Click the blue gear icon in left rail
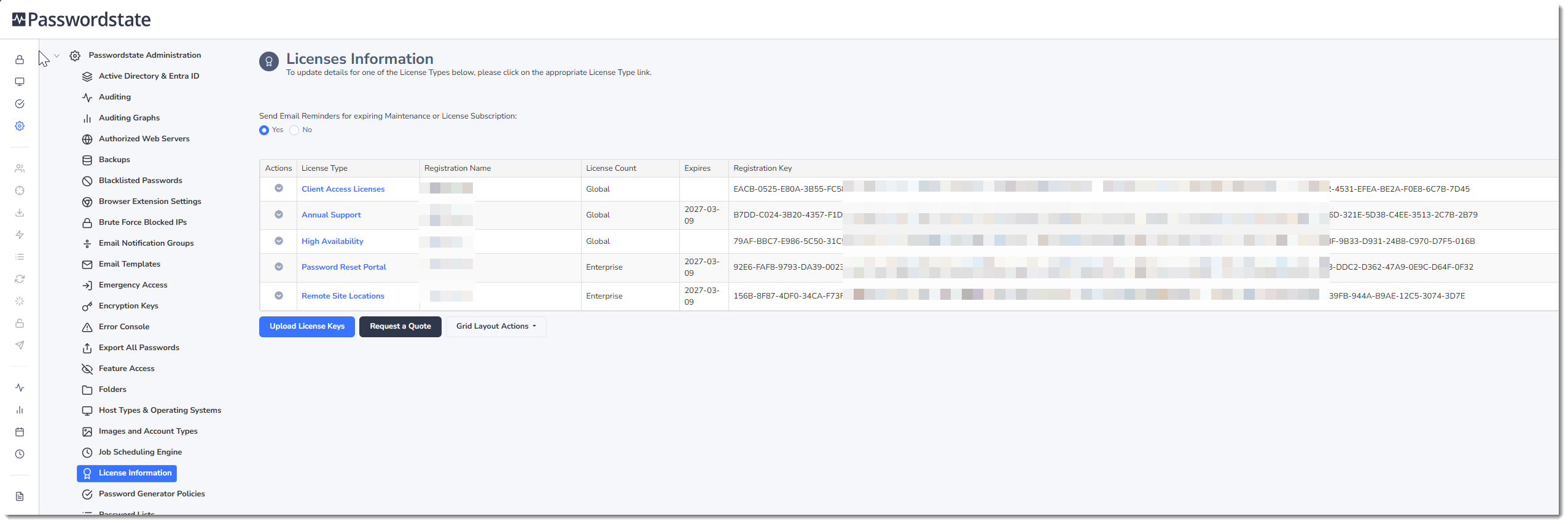The width and height of the screenshot is (1568, 524). [x=20, y=126]
